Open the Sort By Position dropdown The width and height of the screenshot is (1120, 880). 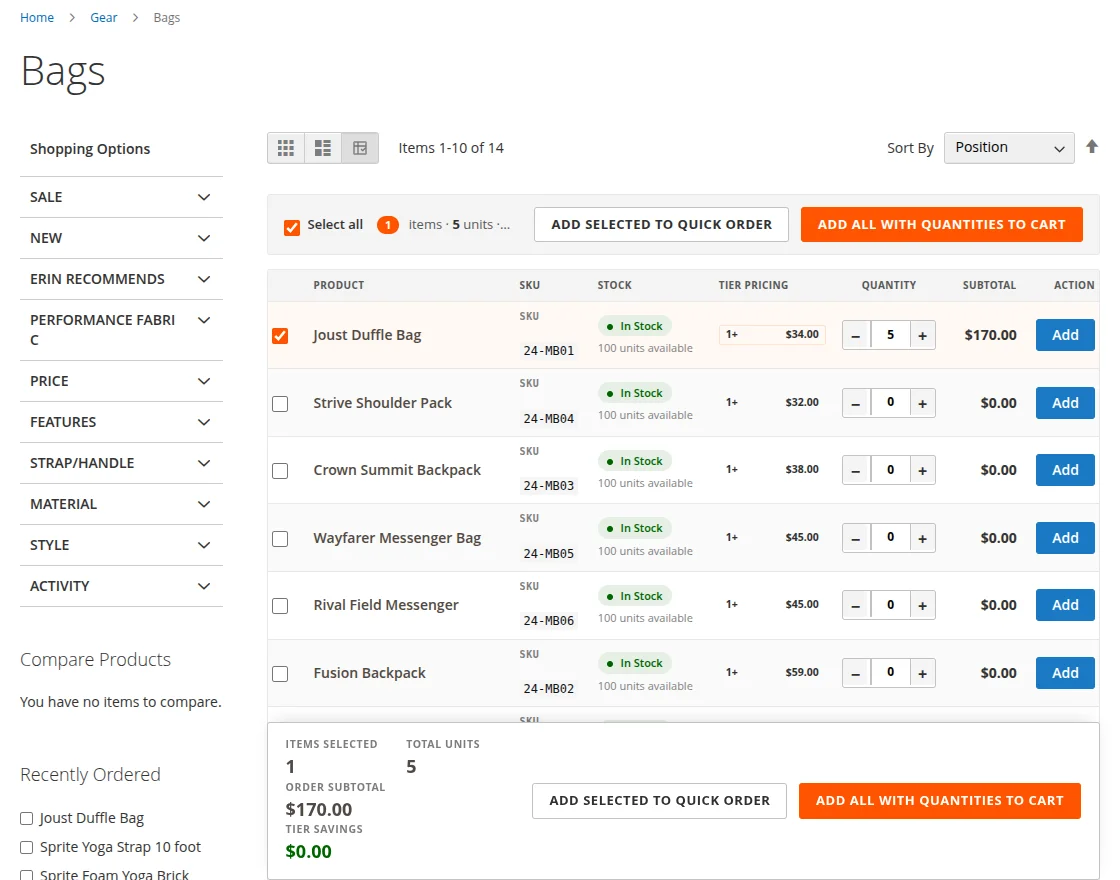point(1009,148)
